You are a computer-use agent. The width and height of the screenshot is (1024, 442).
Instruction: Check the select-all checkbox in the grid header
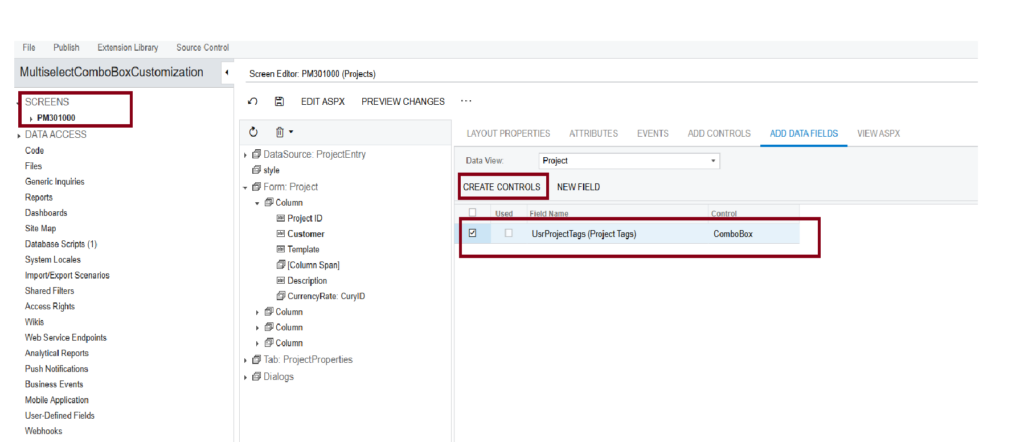tap(472, 212)
